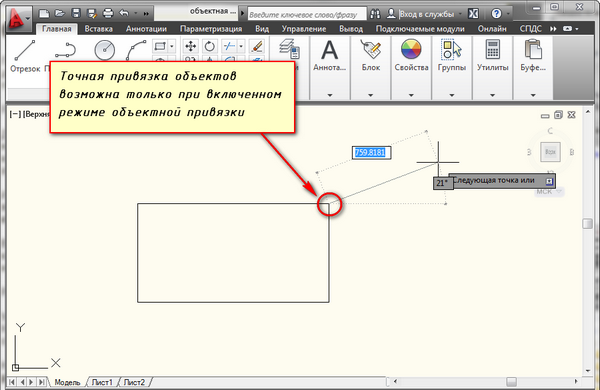The height and width of the screenshot is (390, 600).
Task: Go to the last layout tab arrow
Action: [x=41, y=382]
